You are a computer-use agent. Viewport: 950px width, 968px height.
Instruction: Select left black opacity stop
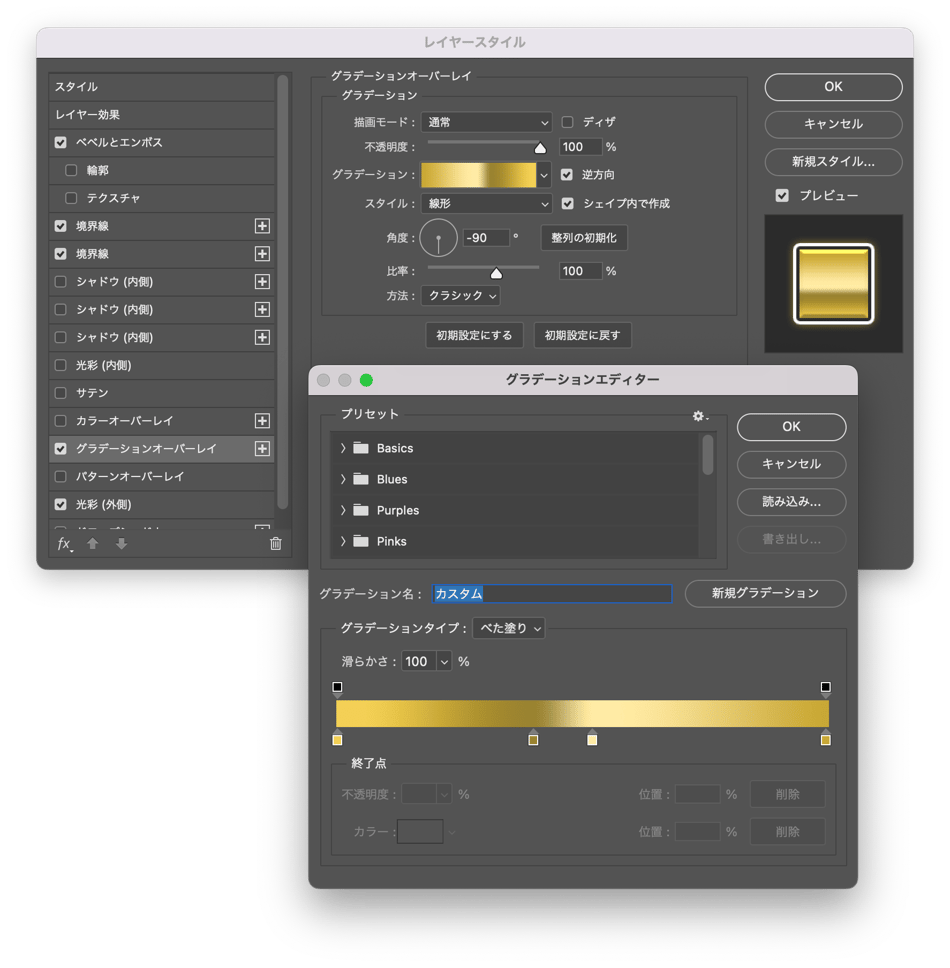337,688
